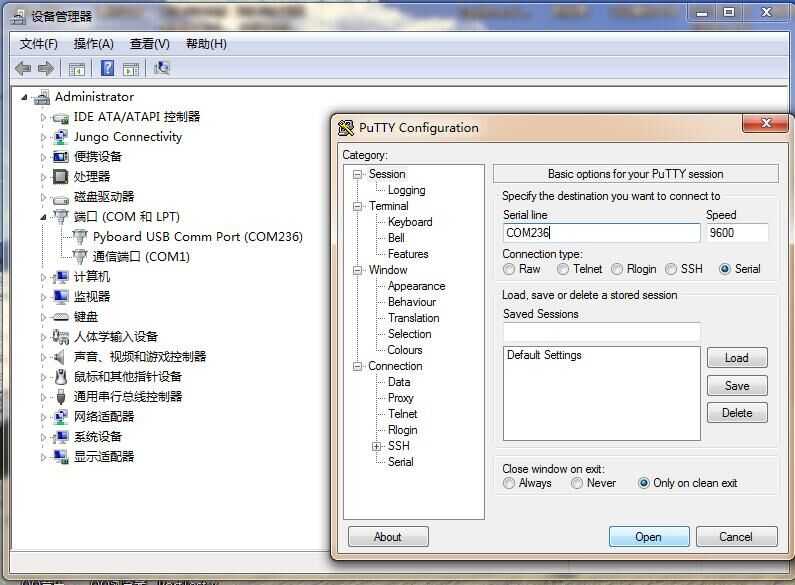The width and height of the screenshot is (795, 585).
Task: Open the 文件(F) menu
Action: tap(39, 44)
